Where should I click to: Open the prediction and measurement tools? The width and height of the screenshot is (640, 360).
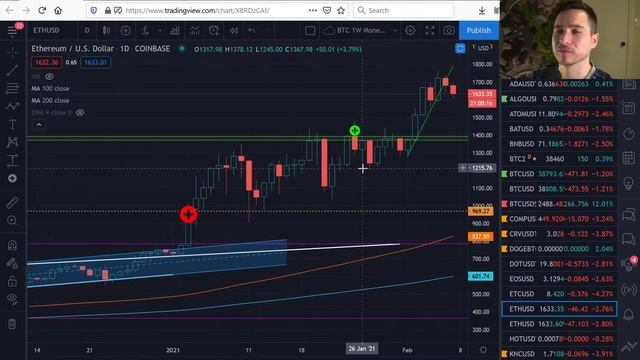[12, 160]
